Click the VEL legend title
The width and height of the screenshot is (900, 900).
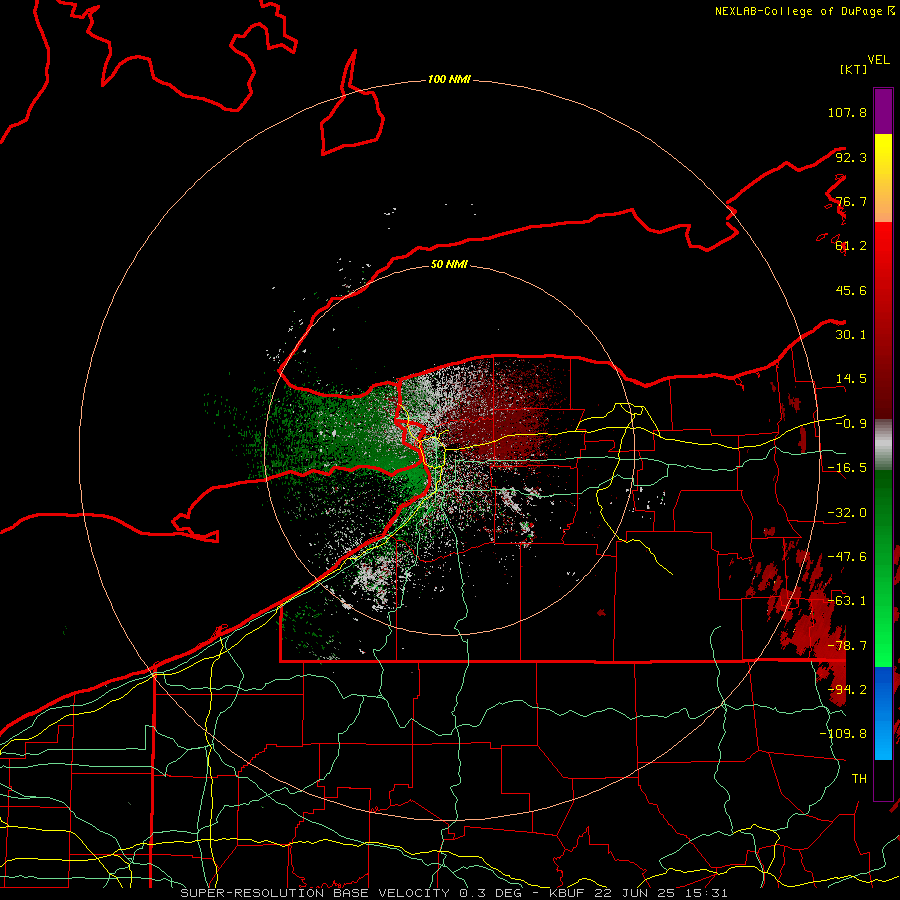pyautogui.click(x=878, y=60)
